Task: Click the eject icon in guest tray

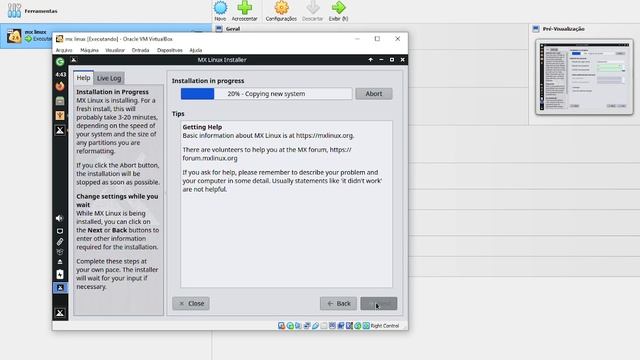Action: tap(60, 262)
